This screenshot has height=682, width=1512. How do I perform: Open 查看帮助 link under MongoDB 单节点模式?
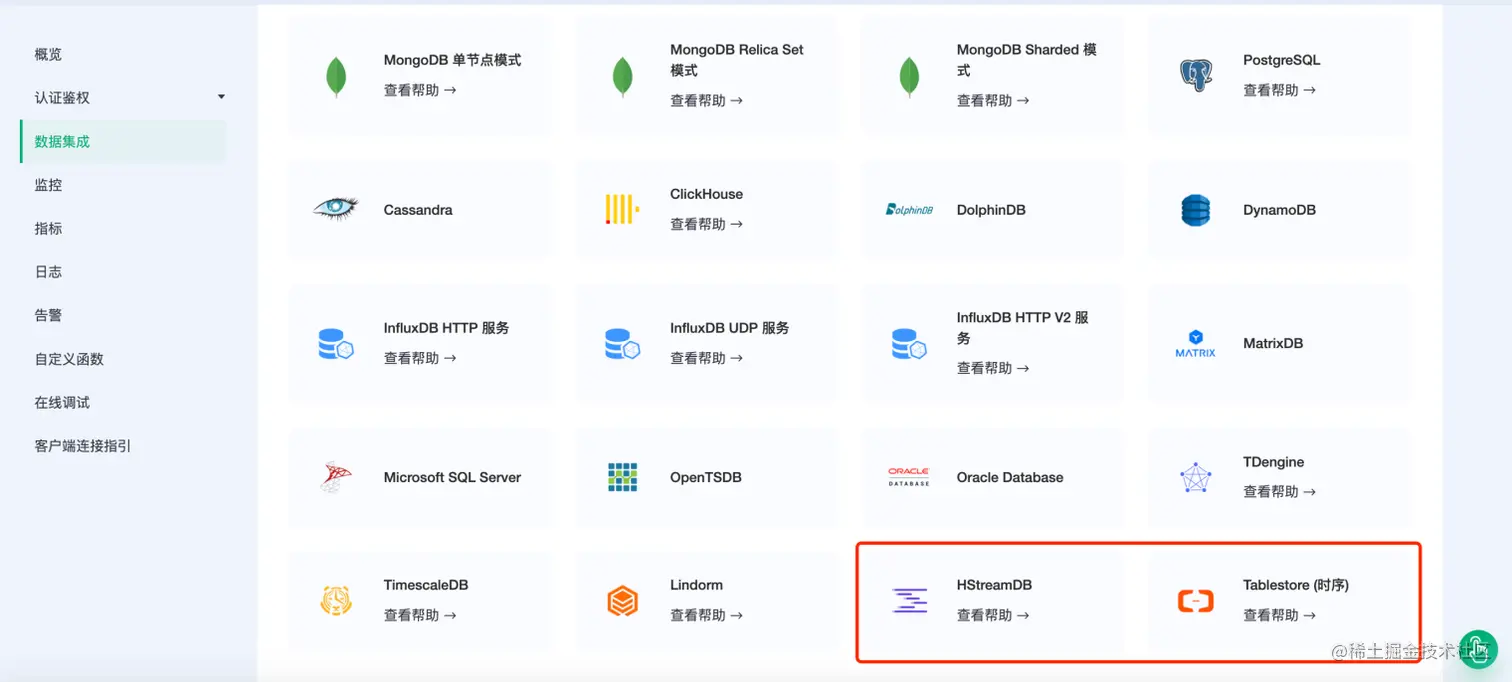coord(420,90)
